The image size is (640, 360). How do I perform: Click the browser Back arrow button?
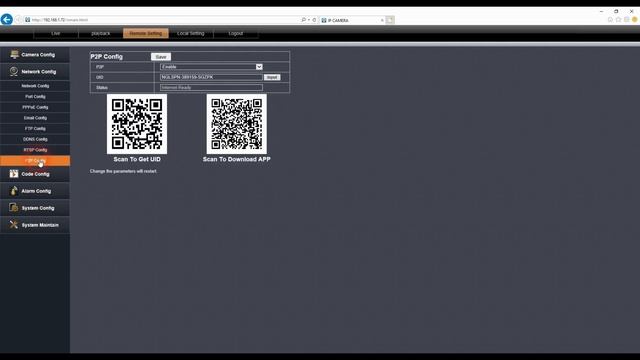coord(7,19)
